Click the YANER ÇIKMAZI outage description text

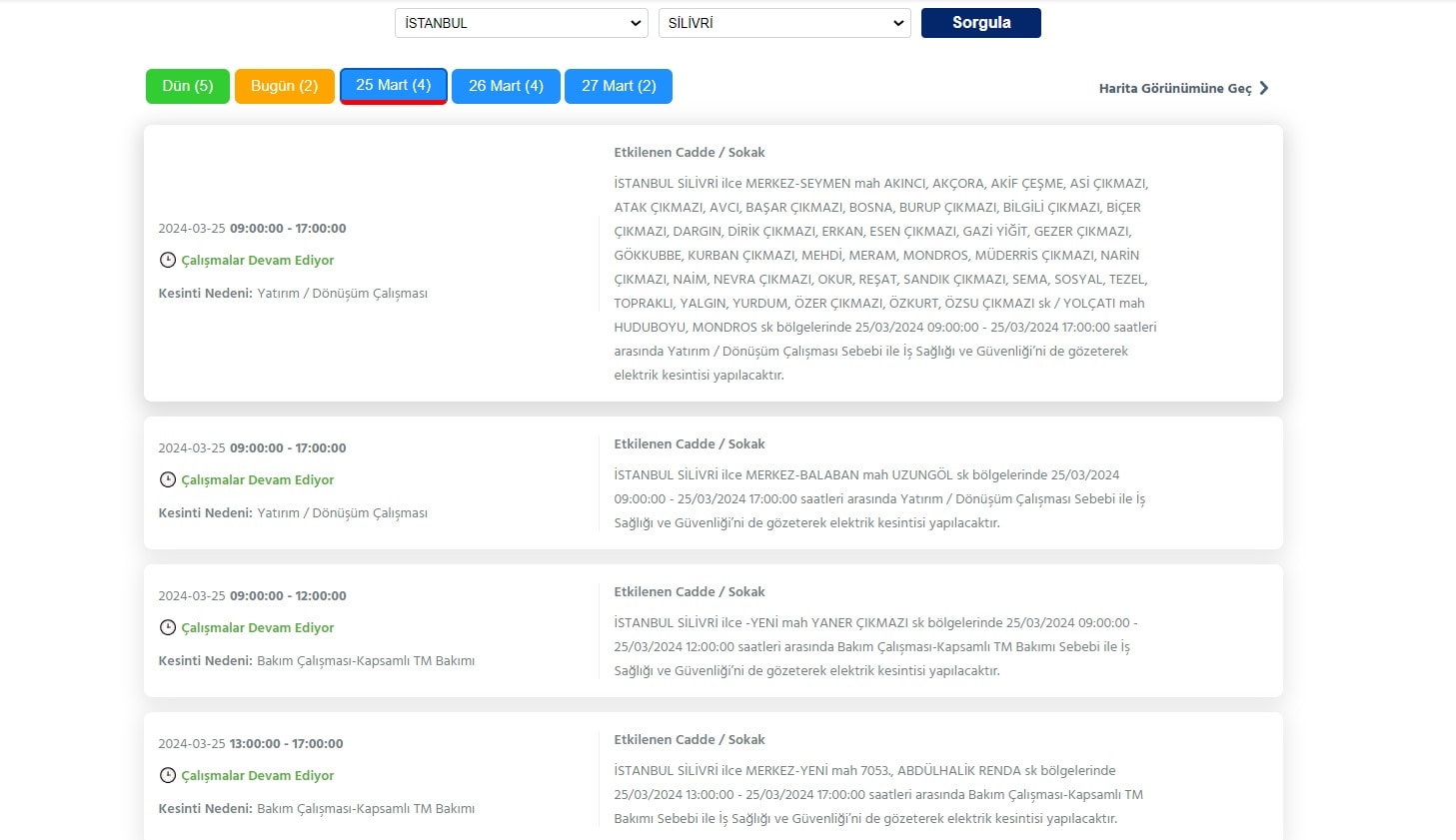[x=874, y=646]
